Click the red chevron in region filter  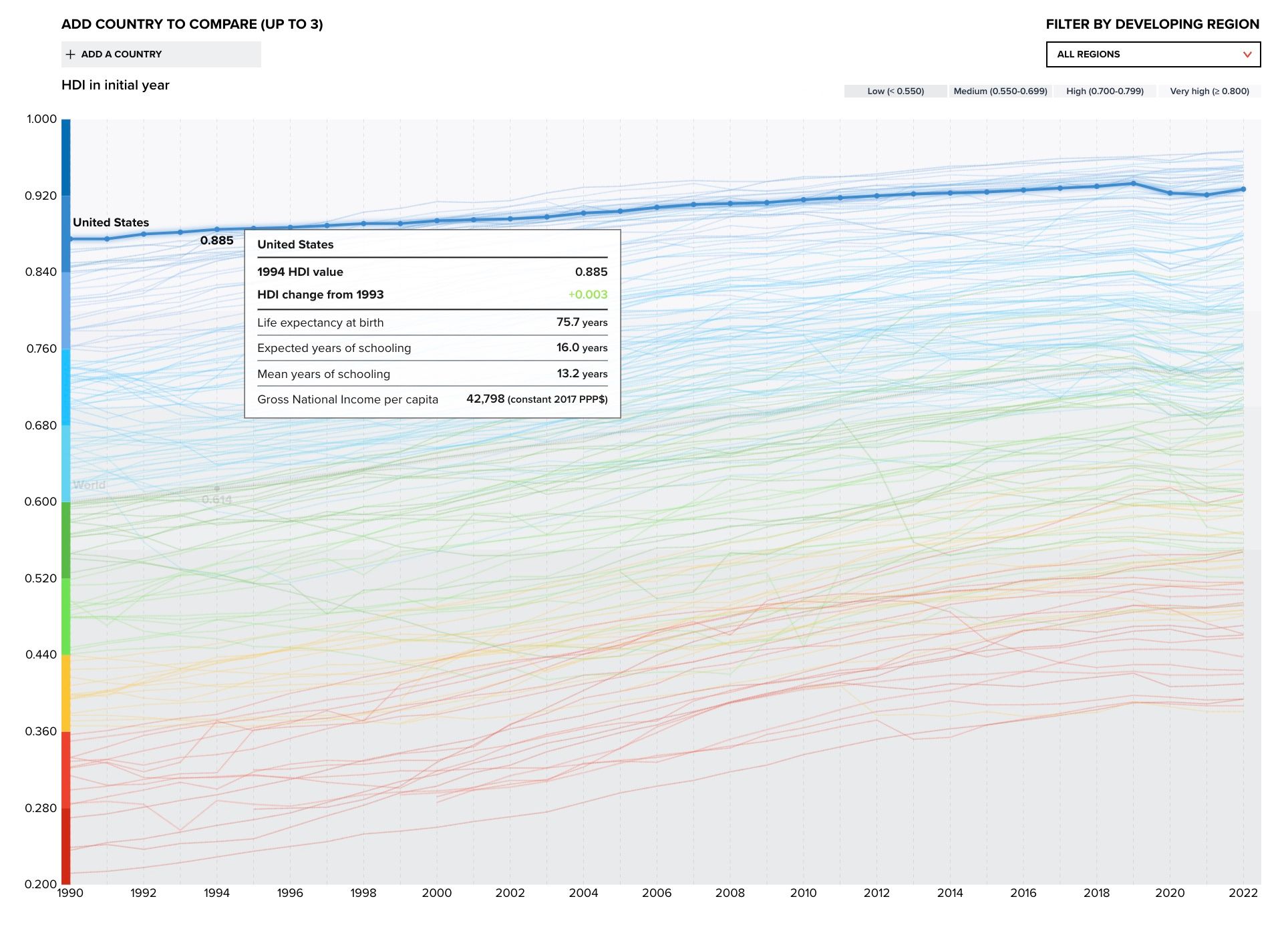click(x=1247, y=55)
